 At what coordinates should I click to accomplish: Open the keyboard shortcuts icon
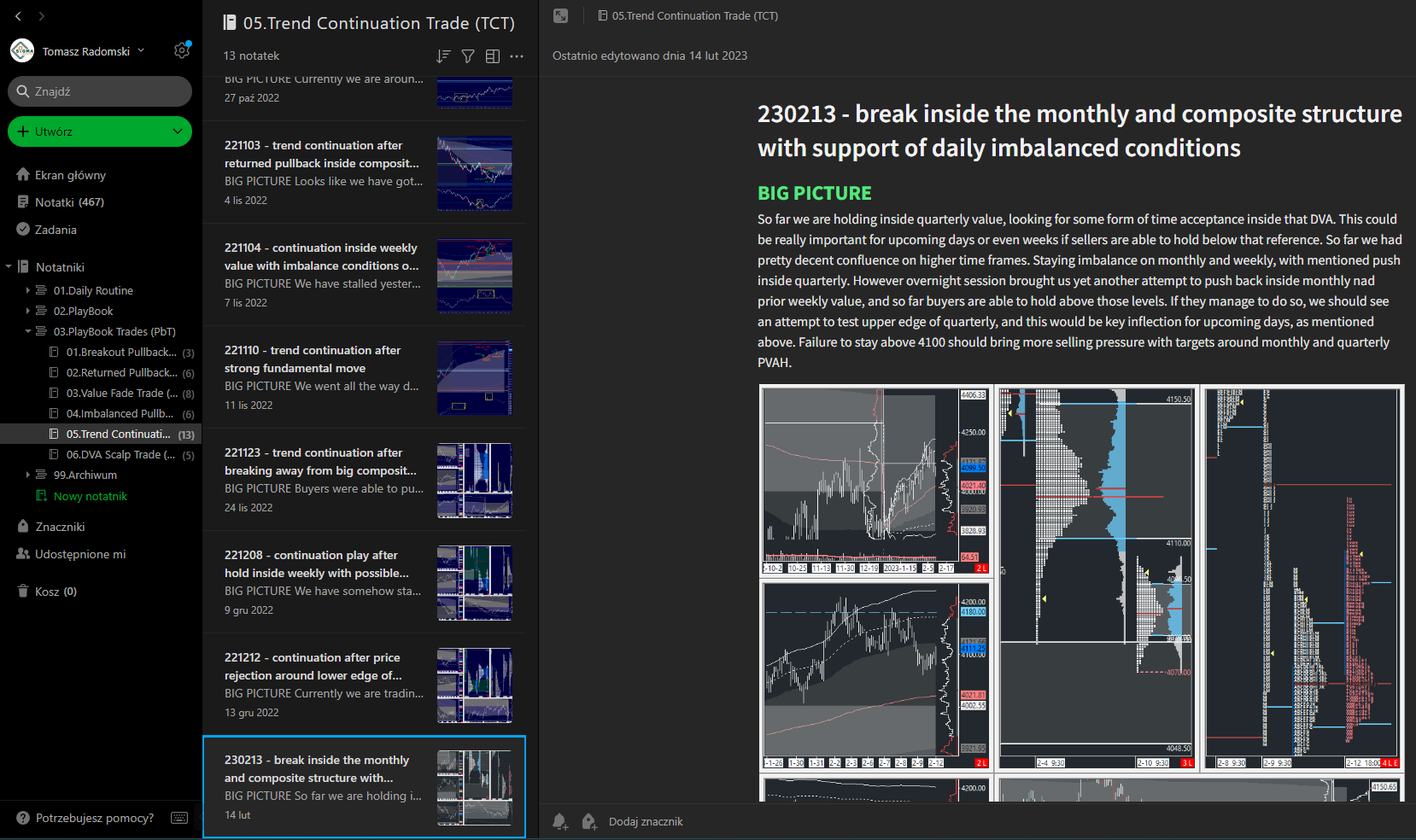(179, 818)
